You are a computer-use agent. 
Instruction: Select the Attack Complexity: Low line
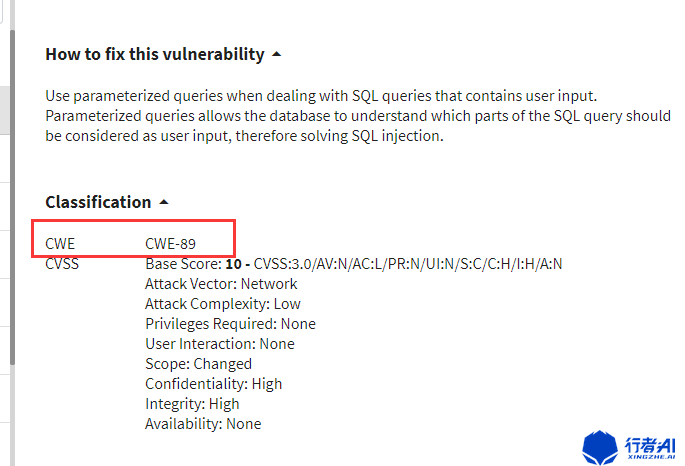223,304
